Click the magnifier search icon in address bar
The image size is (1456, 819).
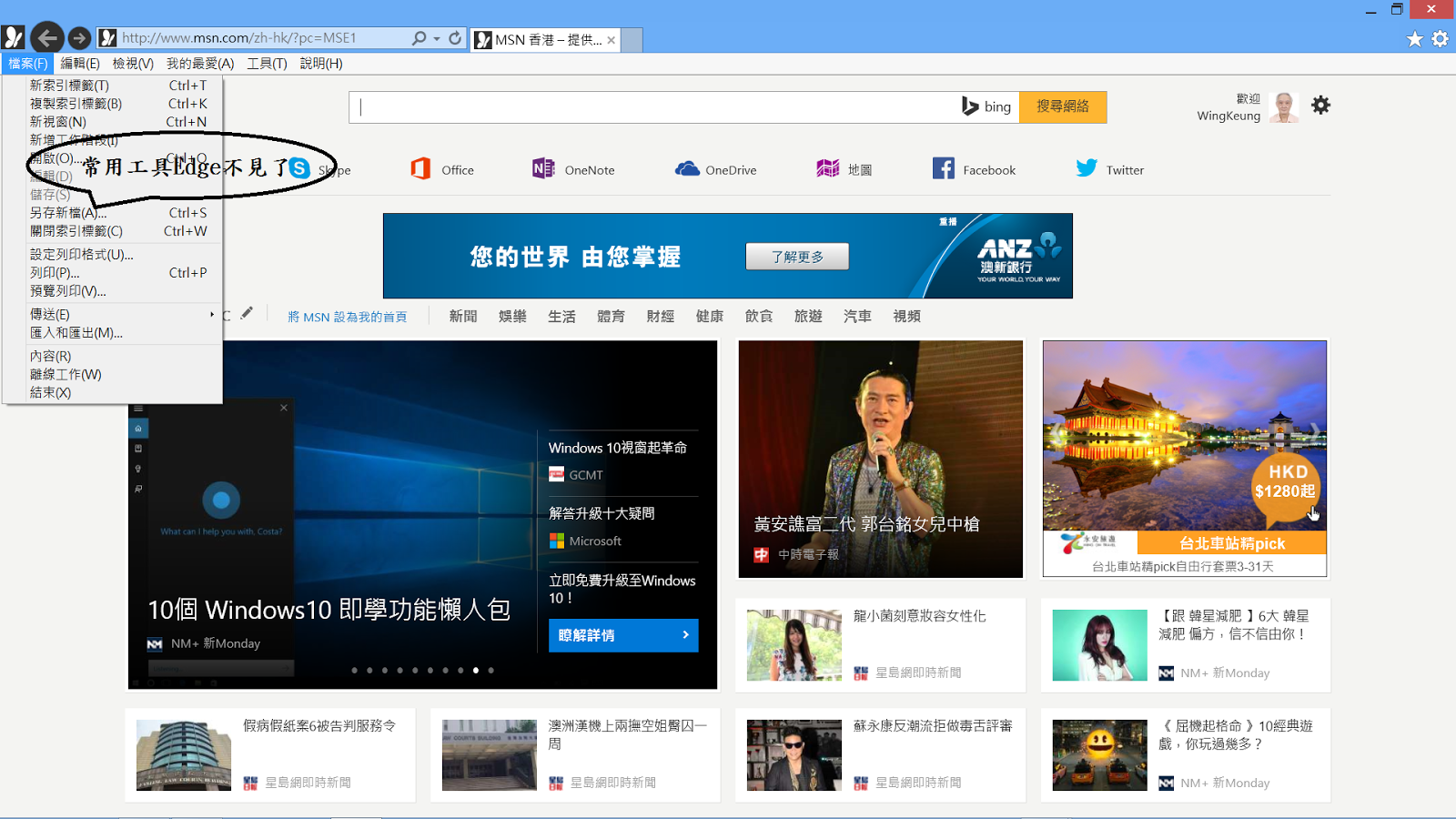(x=419, y=38)
